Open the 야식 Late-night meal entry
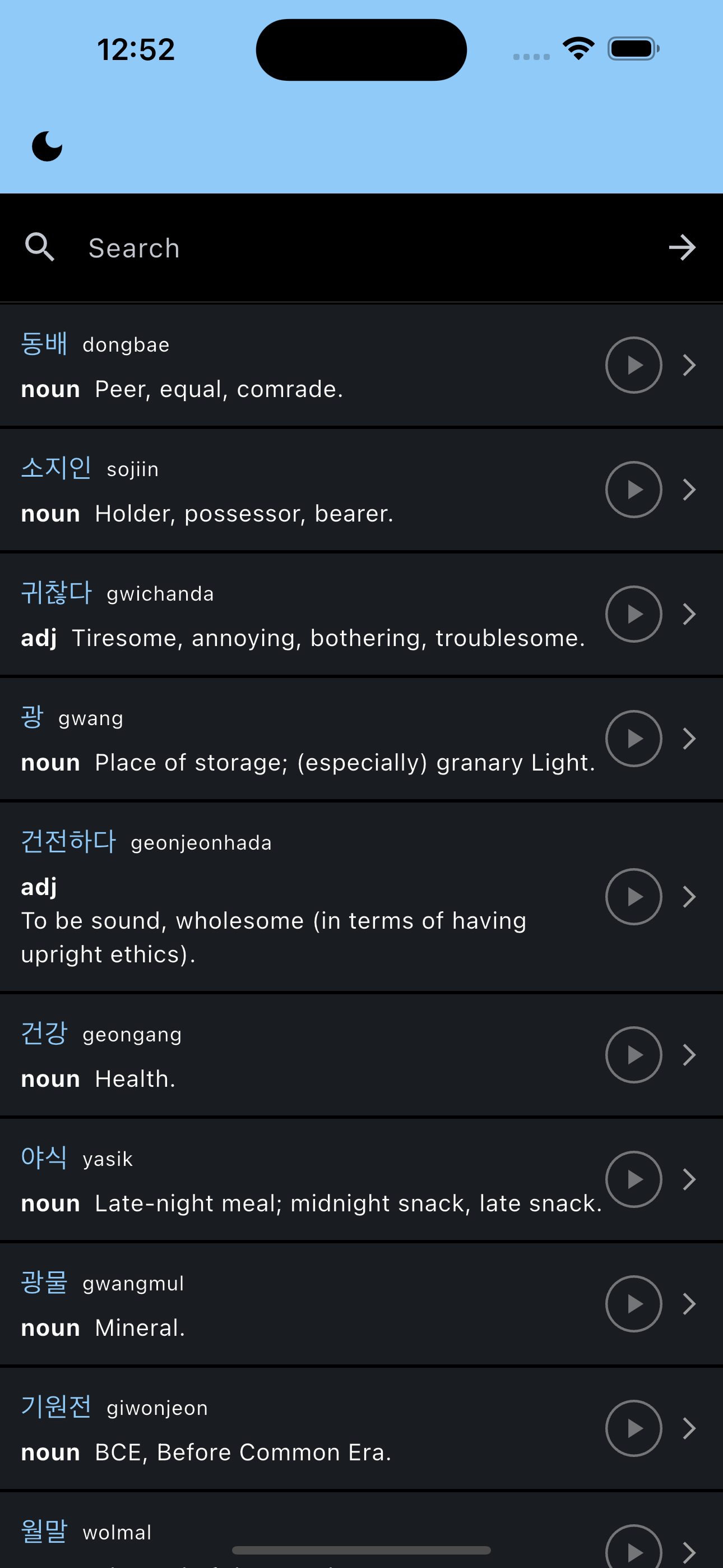Screen dimensions: 723x1568 click(361, 1179)
